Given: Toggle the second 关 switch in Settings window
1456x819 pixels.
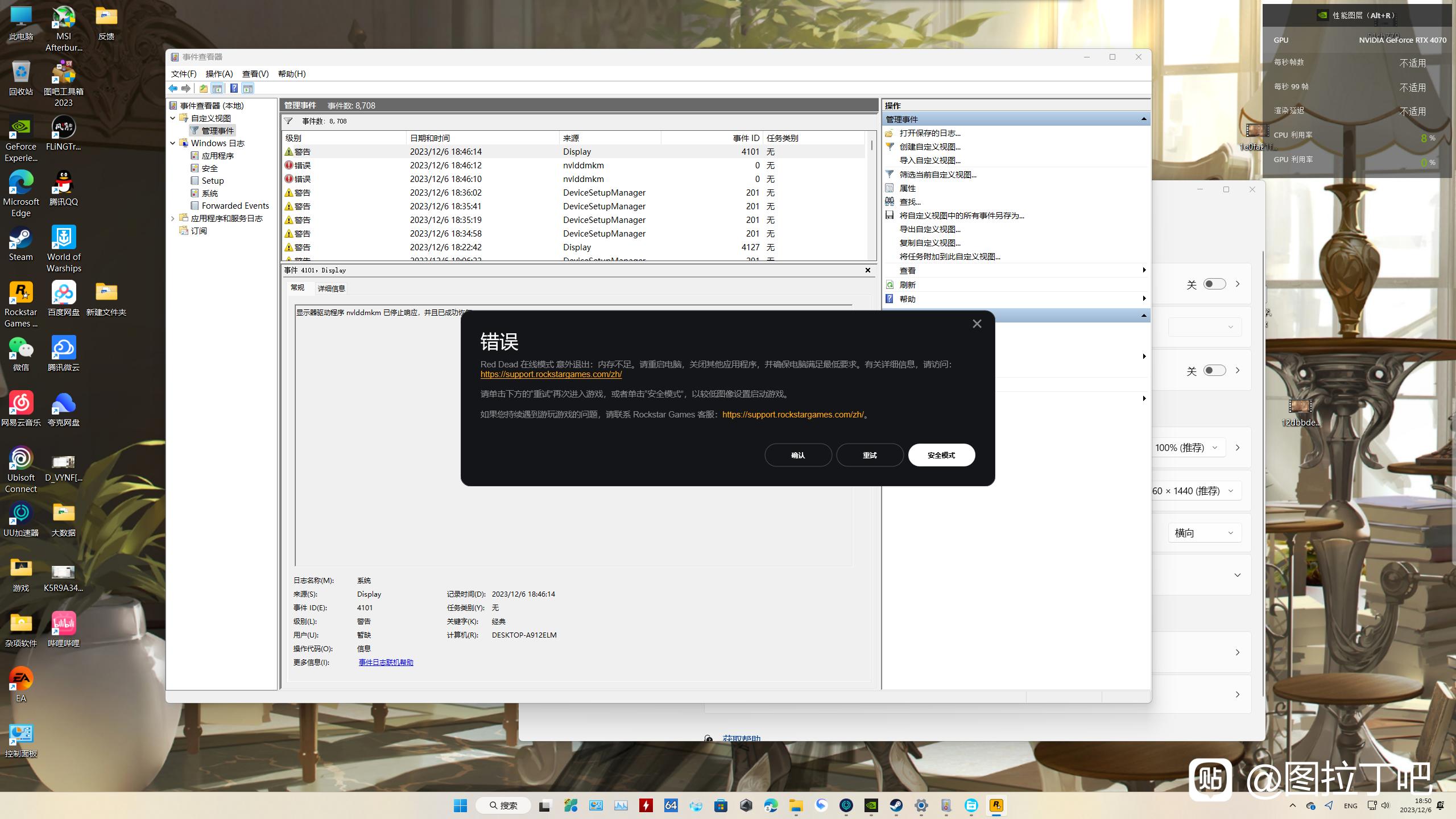Looking at the screenshot, I should coord(1214,370).
